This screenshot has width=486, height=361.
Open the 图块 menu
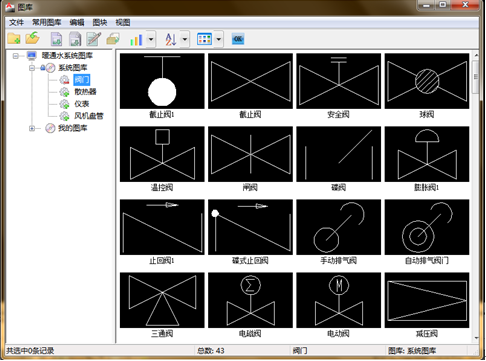pyautogui.click(x=100, y=22)
